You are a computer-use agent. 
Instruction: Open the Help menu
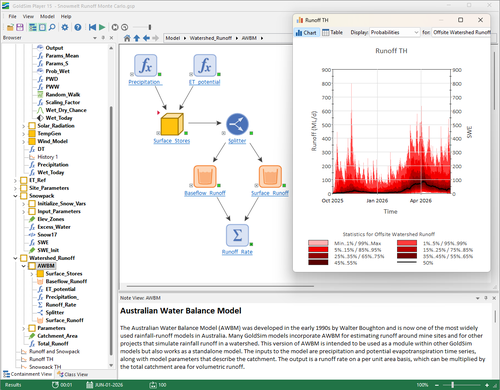point(66,16)
